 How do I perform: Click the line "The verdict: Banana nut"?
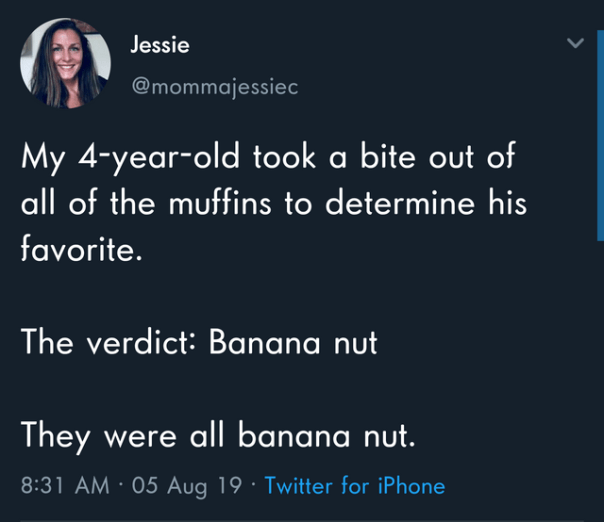pos(199,343)
